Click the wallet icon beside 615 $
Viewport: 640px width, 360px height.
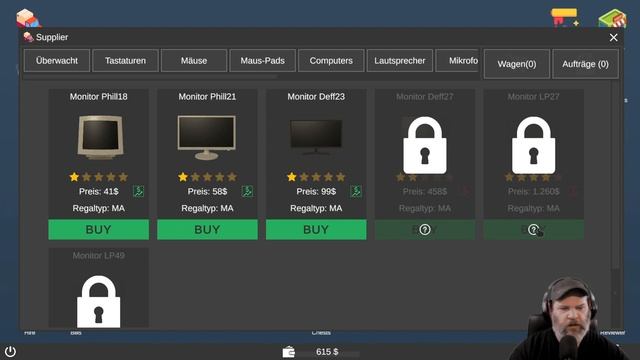point(289,351)
